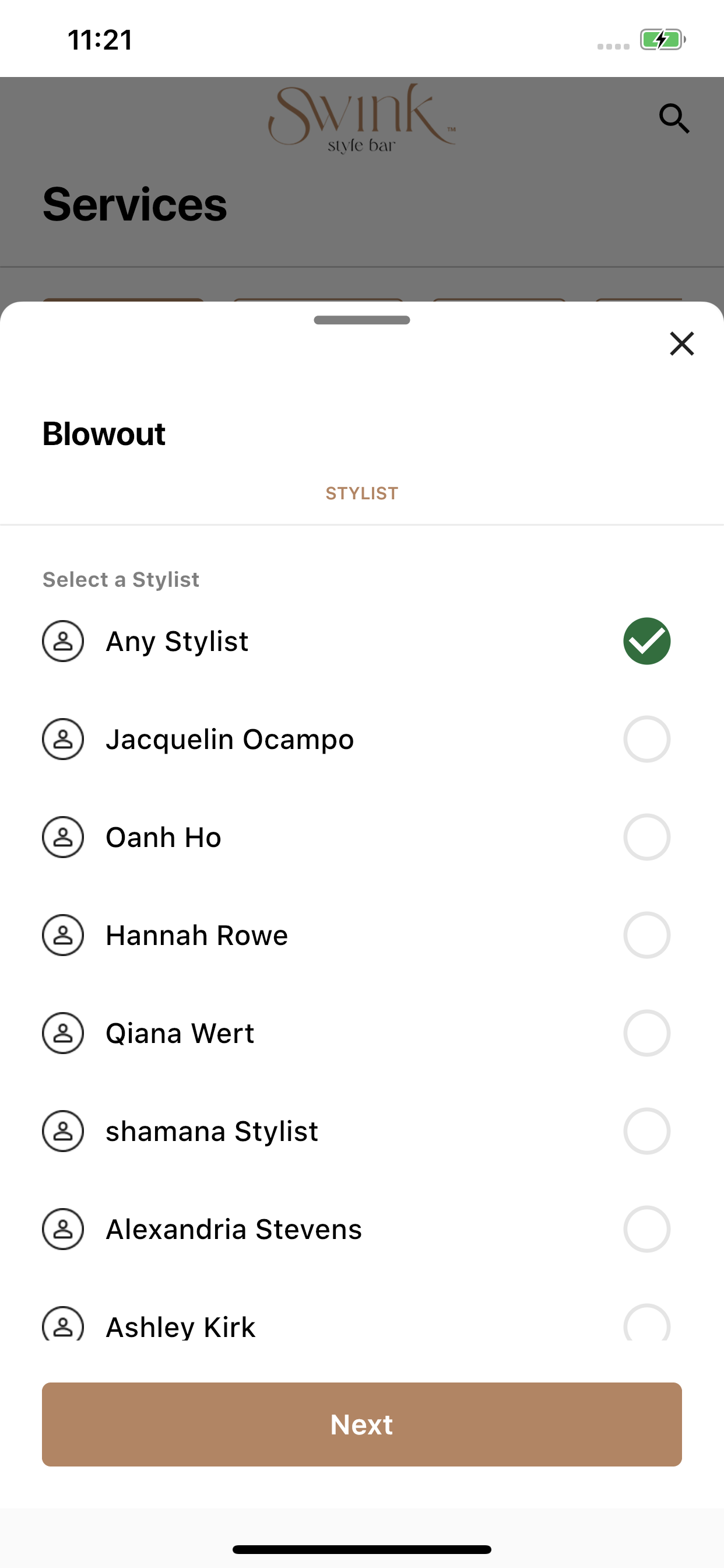The width and height of the screenshot is (724, 1568).
Task: Click Alexandria Stevens' profile icon
Action: [x=63, y=1229]
